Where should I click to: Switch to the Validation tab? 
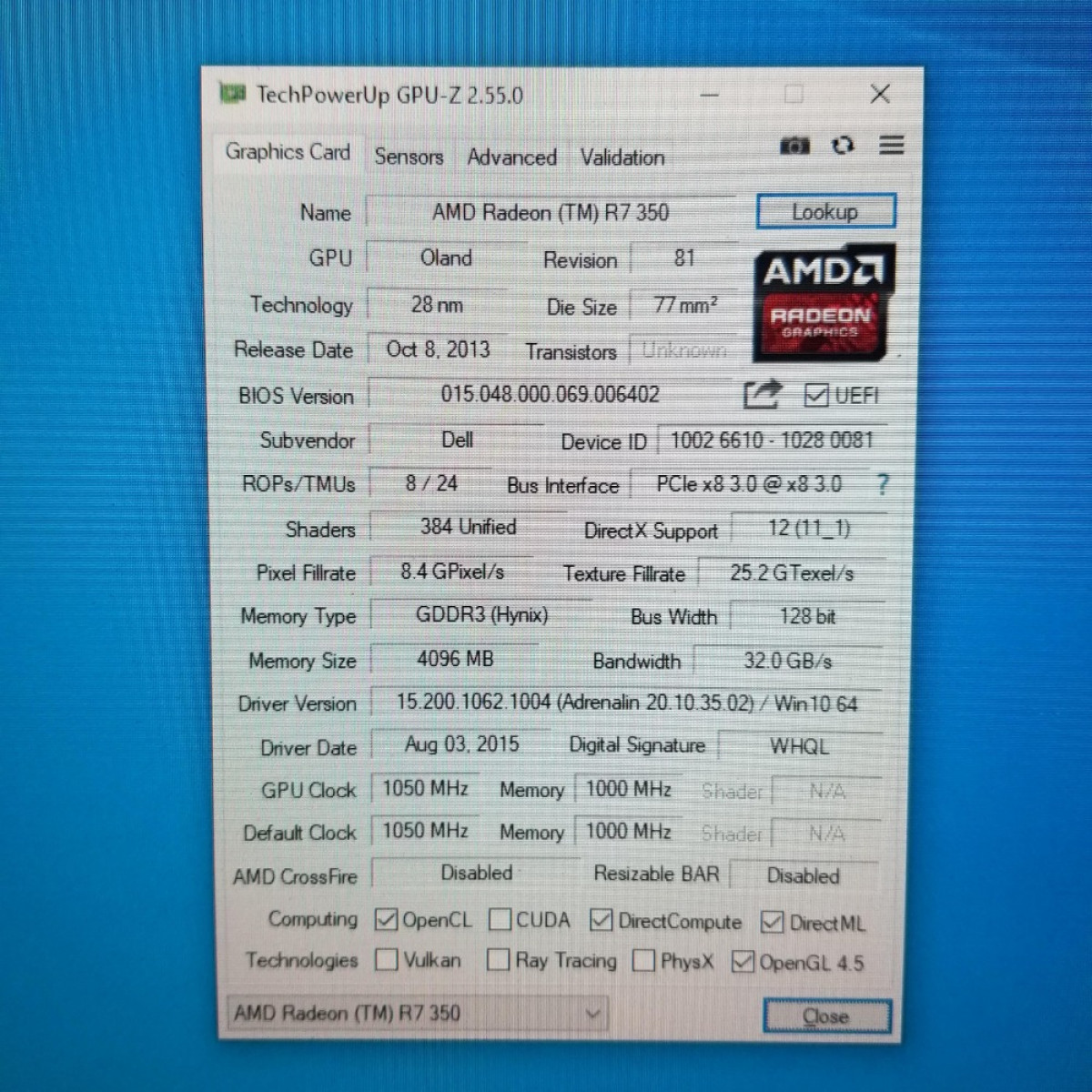(x=622, y=157)
